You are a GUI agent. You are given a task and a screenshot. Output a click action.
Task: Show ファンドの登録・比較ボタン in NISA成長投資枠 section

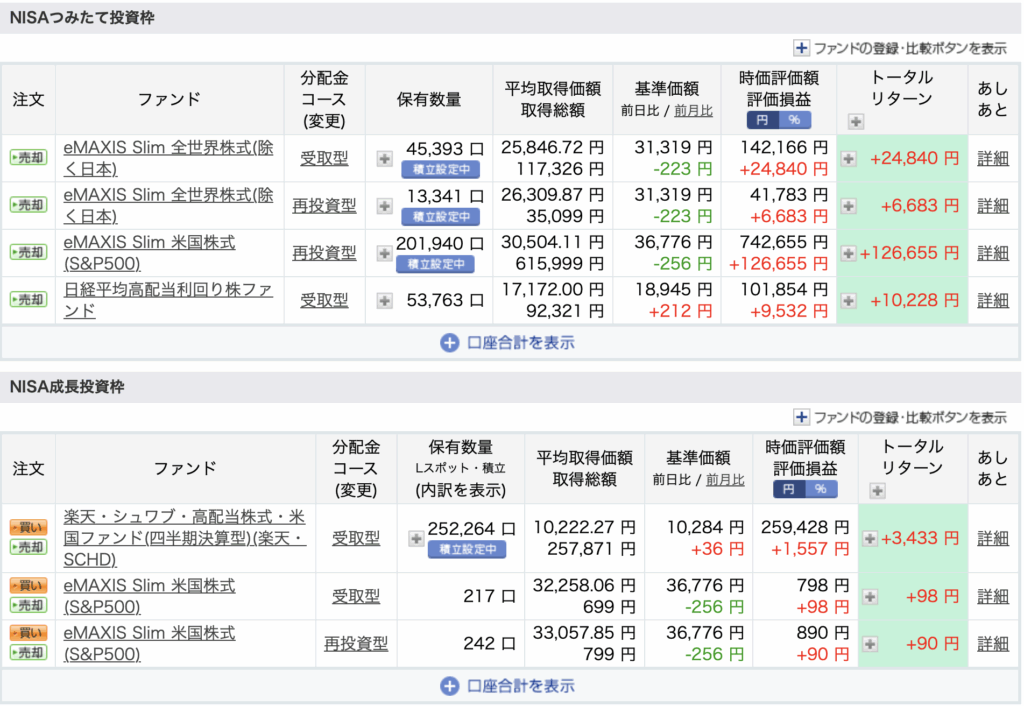tap(900, 417)
